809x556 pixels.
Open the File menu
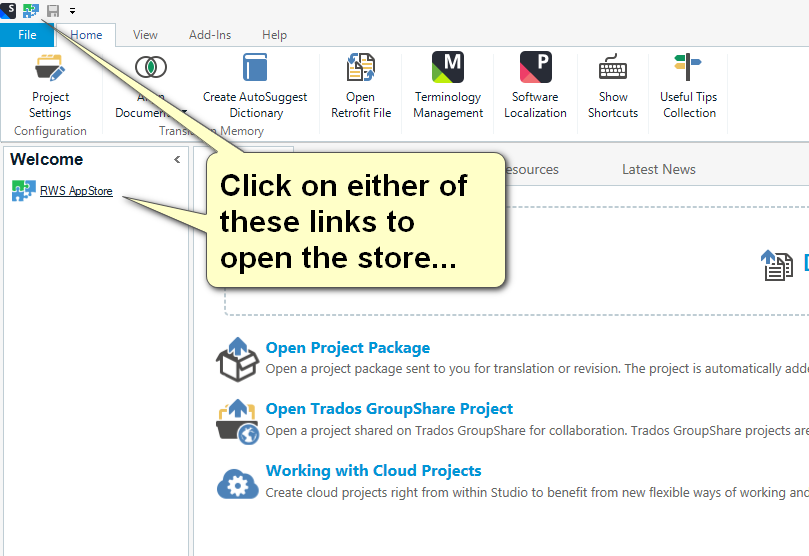pos(27,35)
